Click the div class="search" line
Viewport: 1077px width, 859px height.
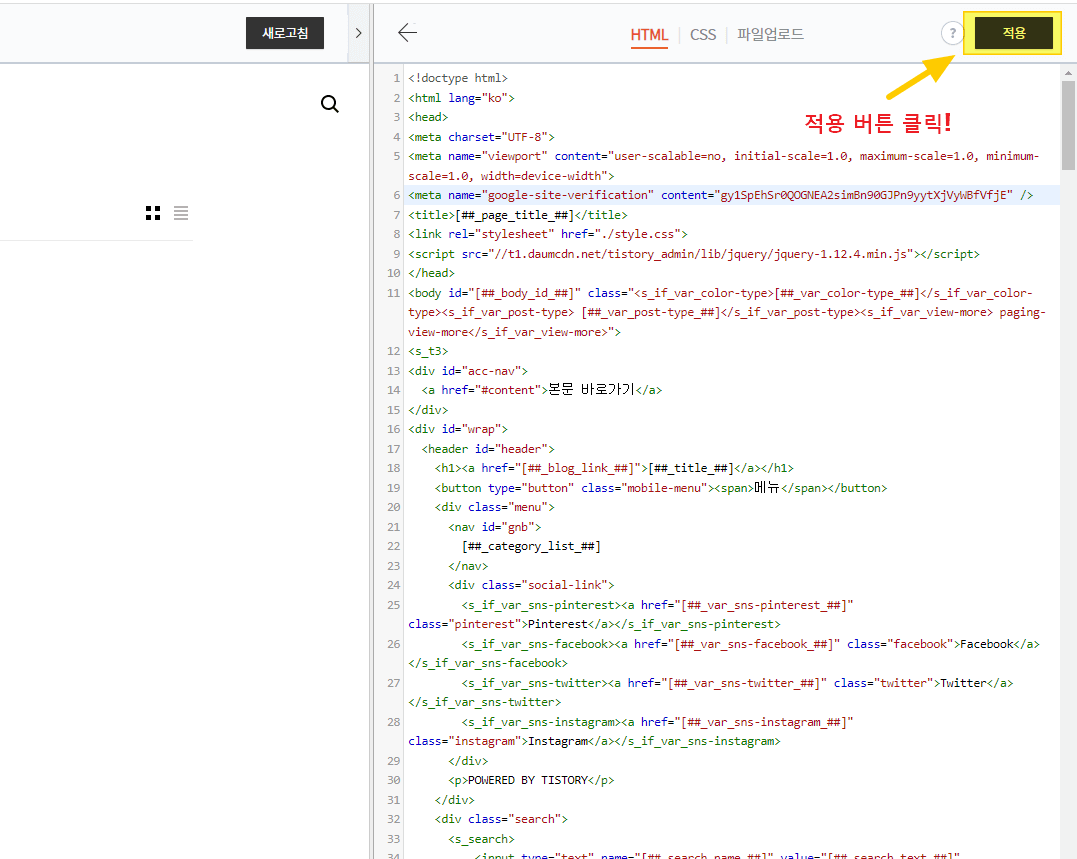(501, 820)
